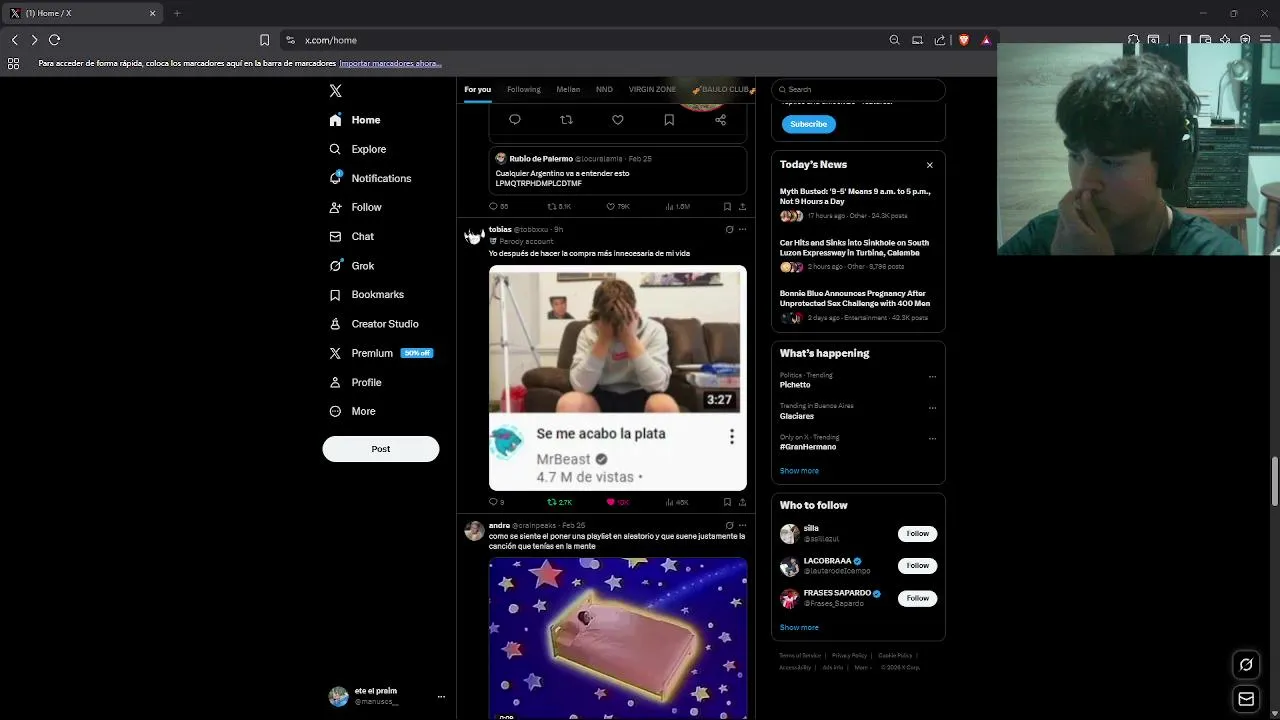Open the Grok floating button at bottom right

tap(1246, 664)
